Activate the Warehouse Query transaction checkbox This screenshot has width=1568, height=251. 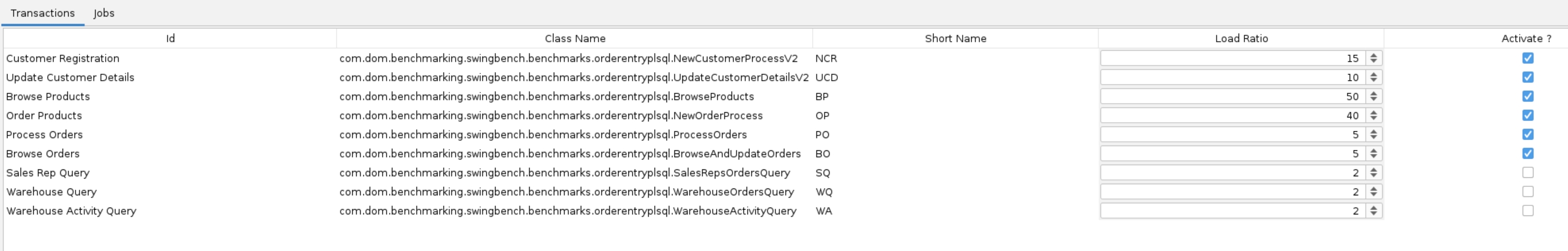pos(1527,191)
